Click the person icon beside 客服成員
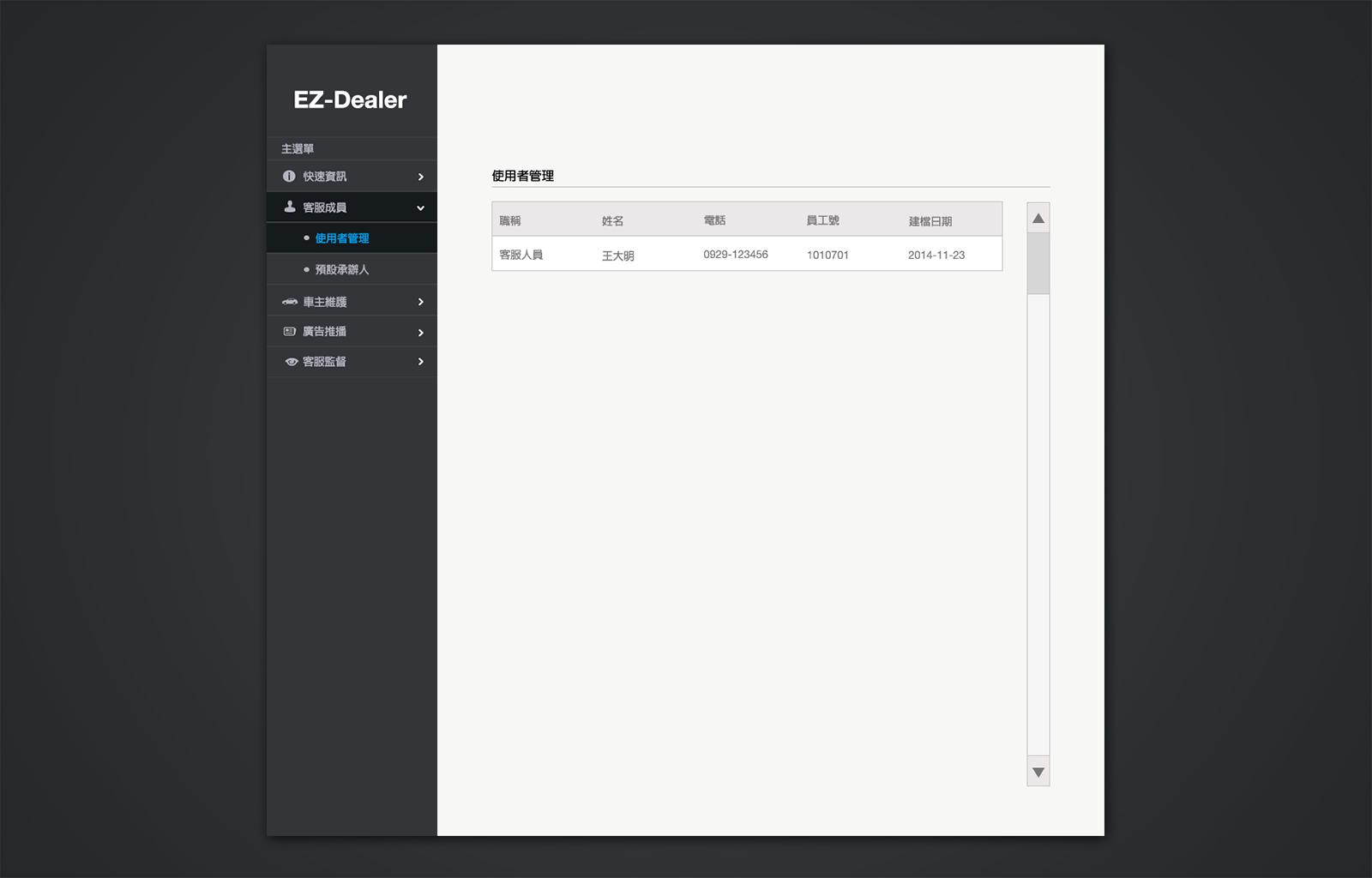 point(290,207)
